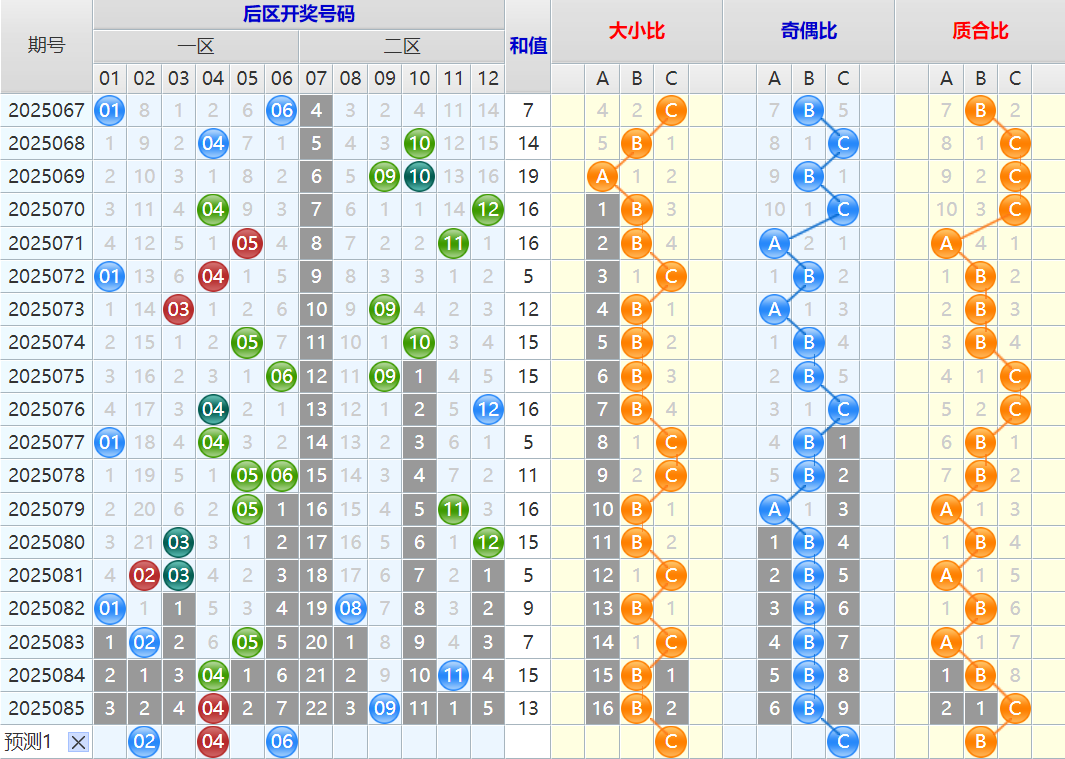
Task: Click gray 16 cell in 2025085 大小比
Action: (x=602, y=708)
